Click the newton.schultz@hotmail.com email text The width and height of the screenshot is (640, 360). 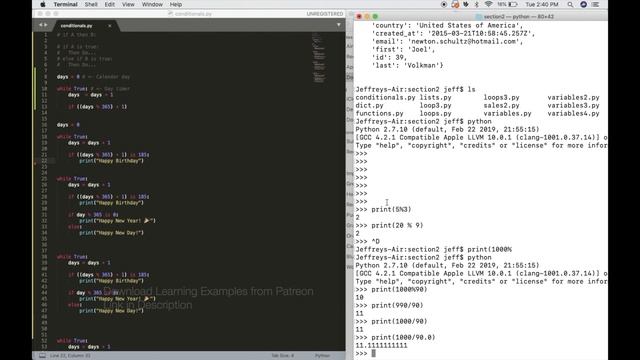point(464,41)
